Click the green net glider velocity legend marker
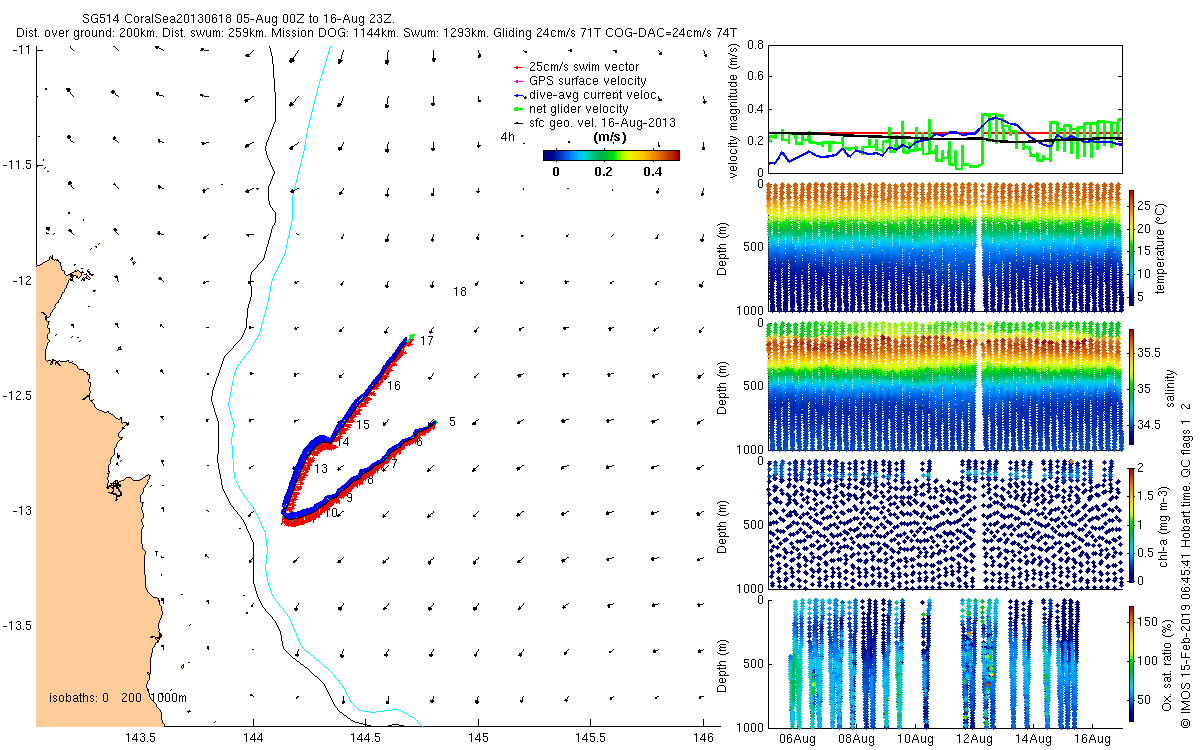This screenshot has height=750, width=1200. [517, 109]
